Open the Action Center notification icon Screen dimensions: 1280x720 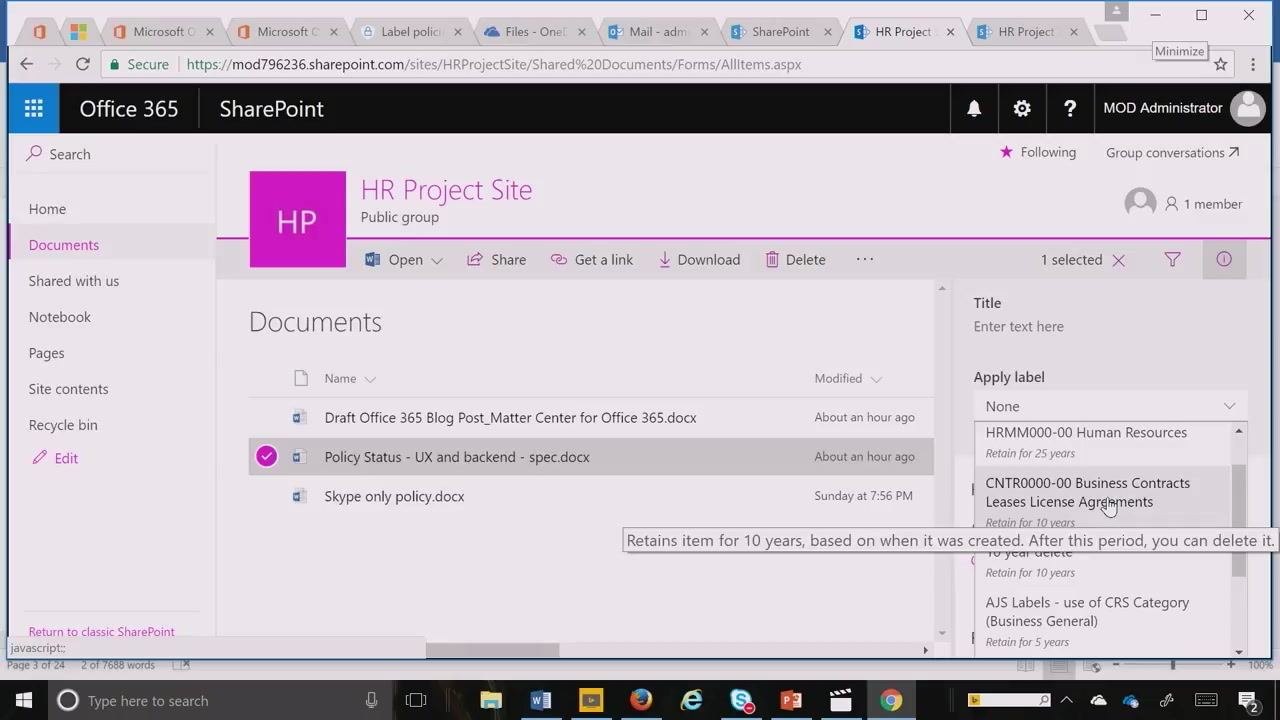click(x=1248, y=700)
